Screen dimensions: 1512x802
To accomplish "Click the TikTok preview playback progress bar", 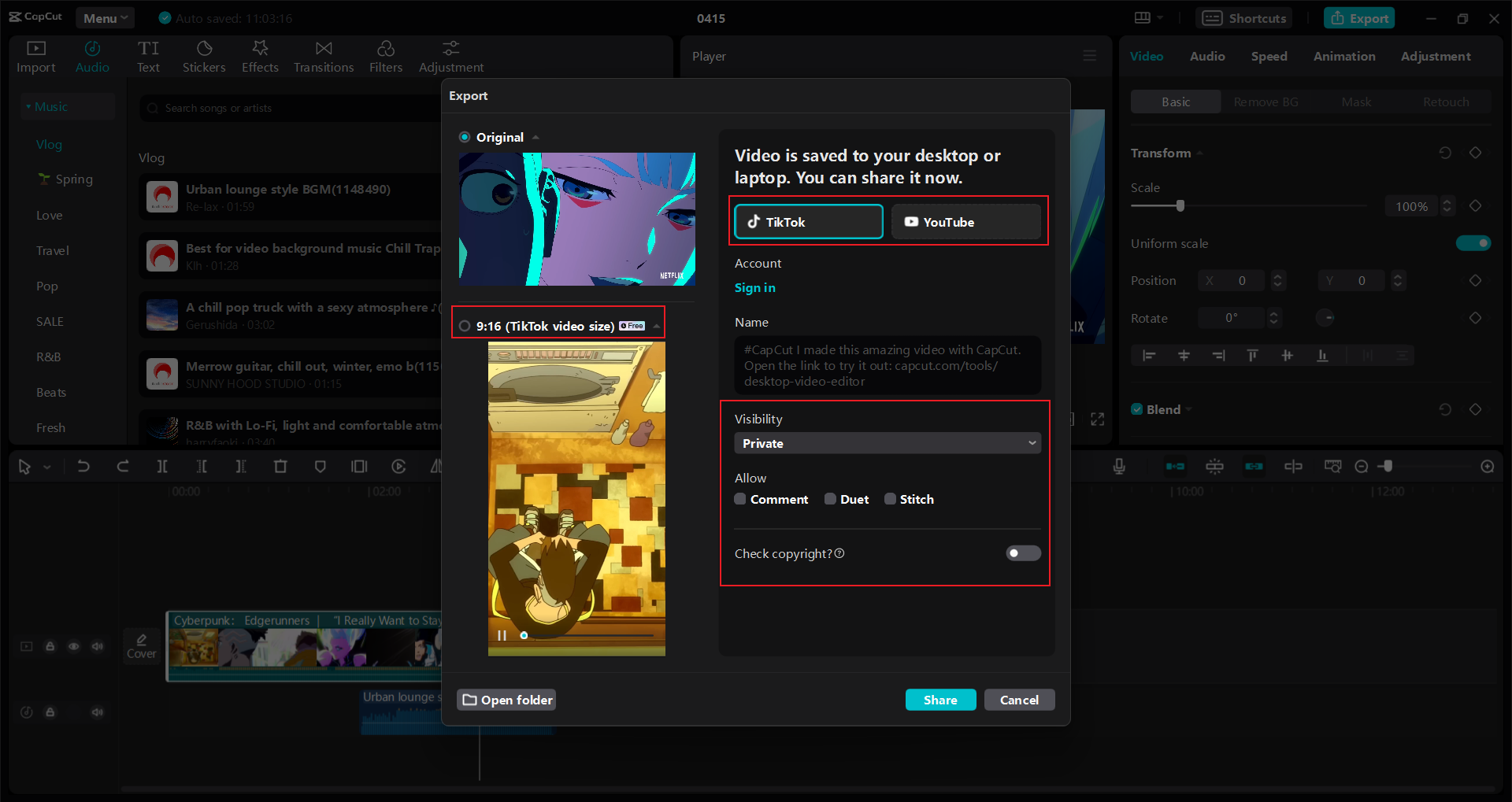I will click(x=587, y=635).
